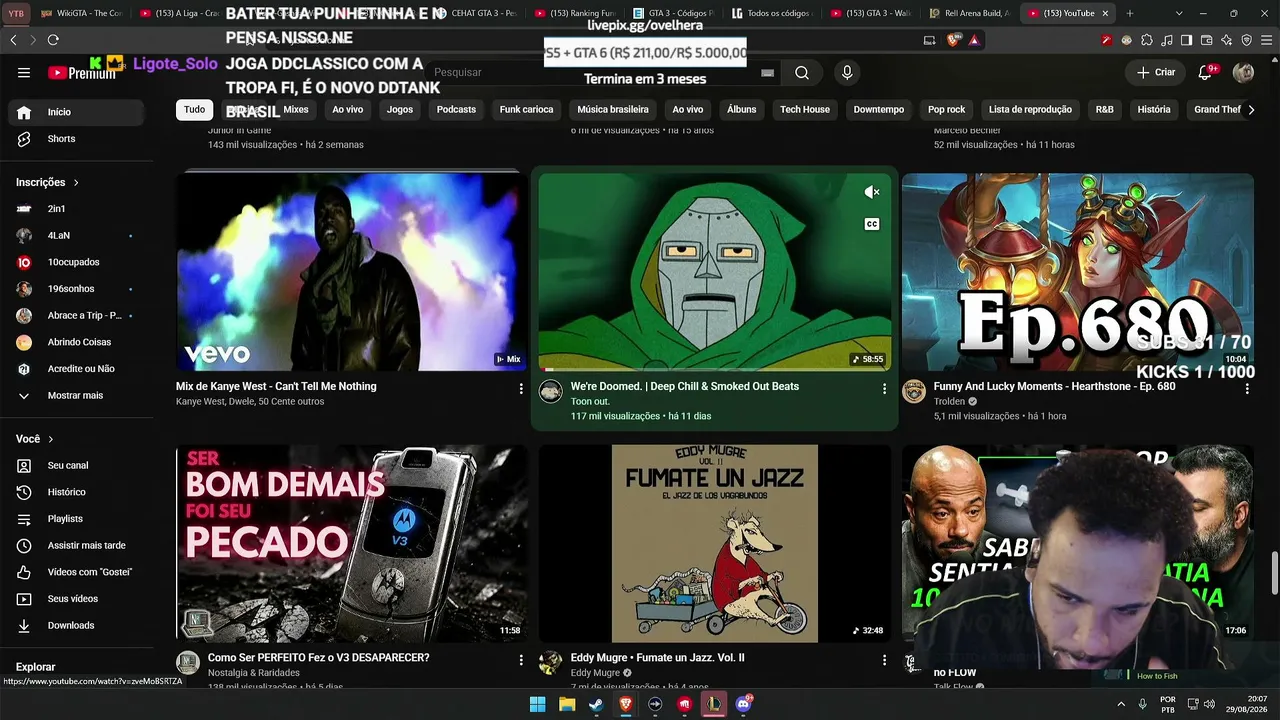The width and height of the screenshot is (1280, 720).
Task: Expand Inscrições section chevron
Action: point(76,183)
